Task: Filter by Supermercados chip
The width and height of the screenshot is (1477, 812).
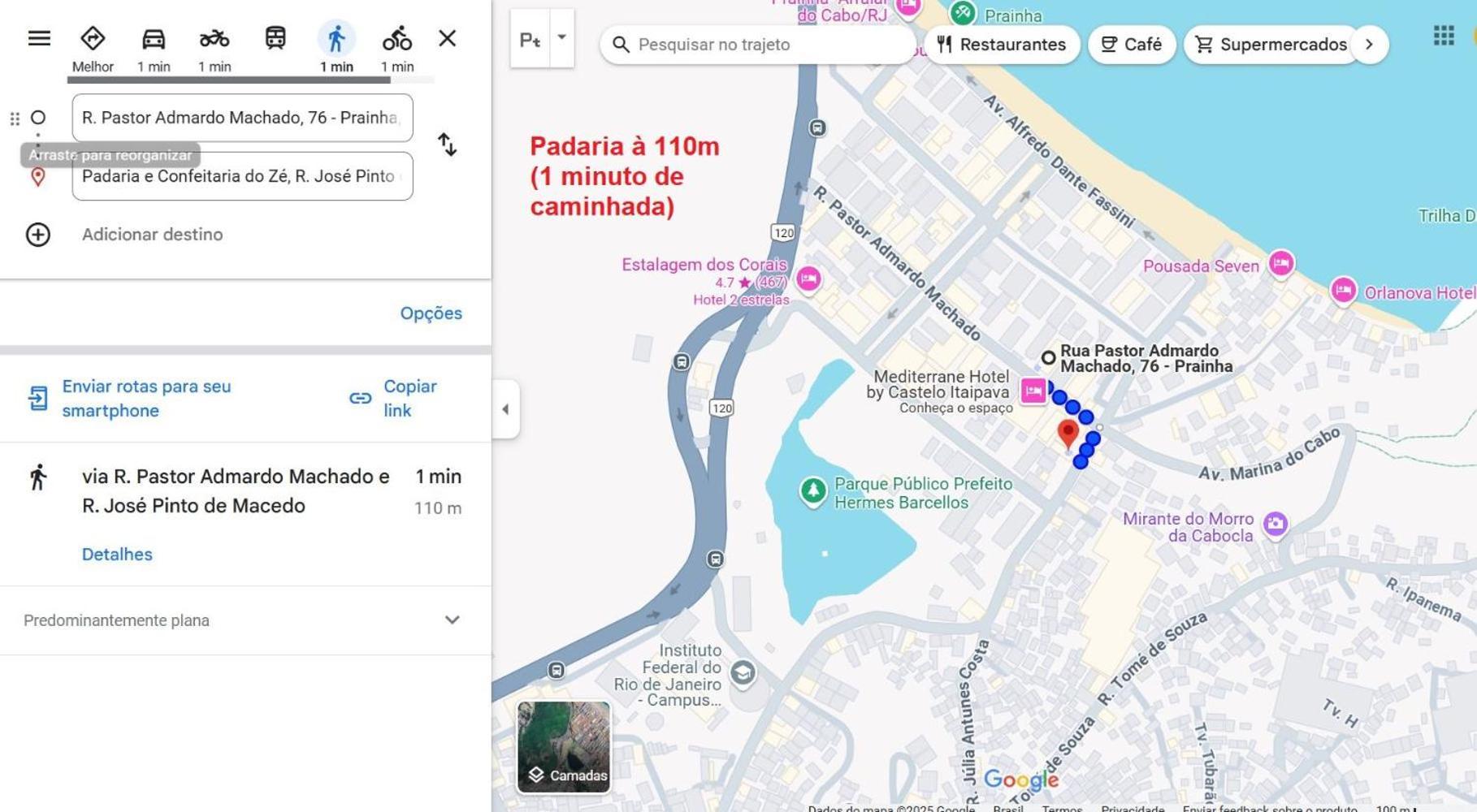Action: tap(1272, 45)
